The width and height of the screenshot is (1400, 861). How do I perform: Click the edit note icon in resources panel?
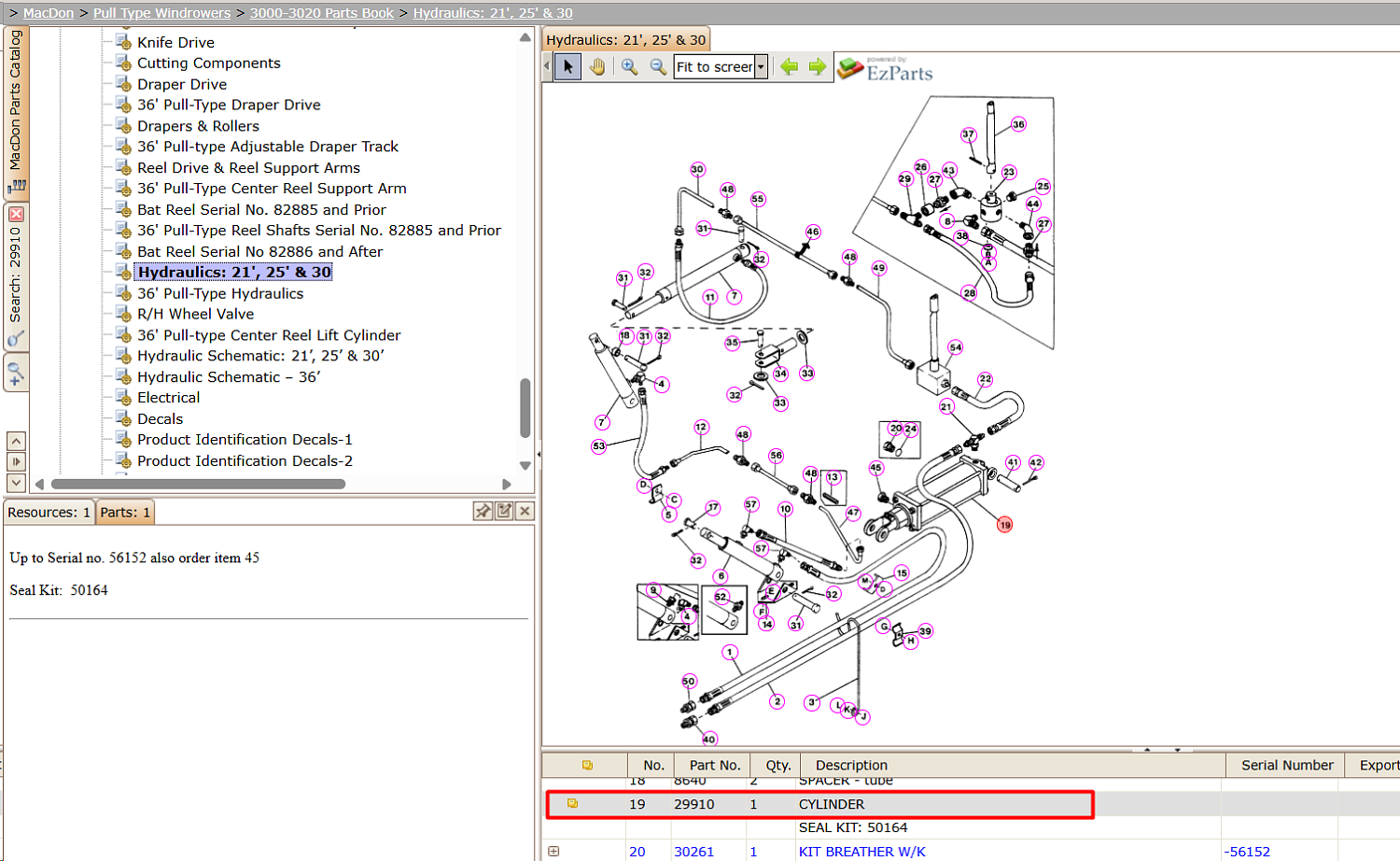click(x=504, y=511)
